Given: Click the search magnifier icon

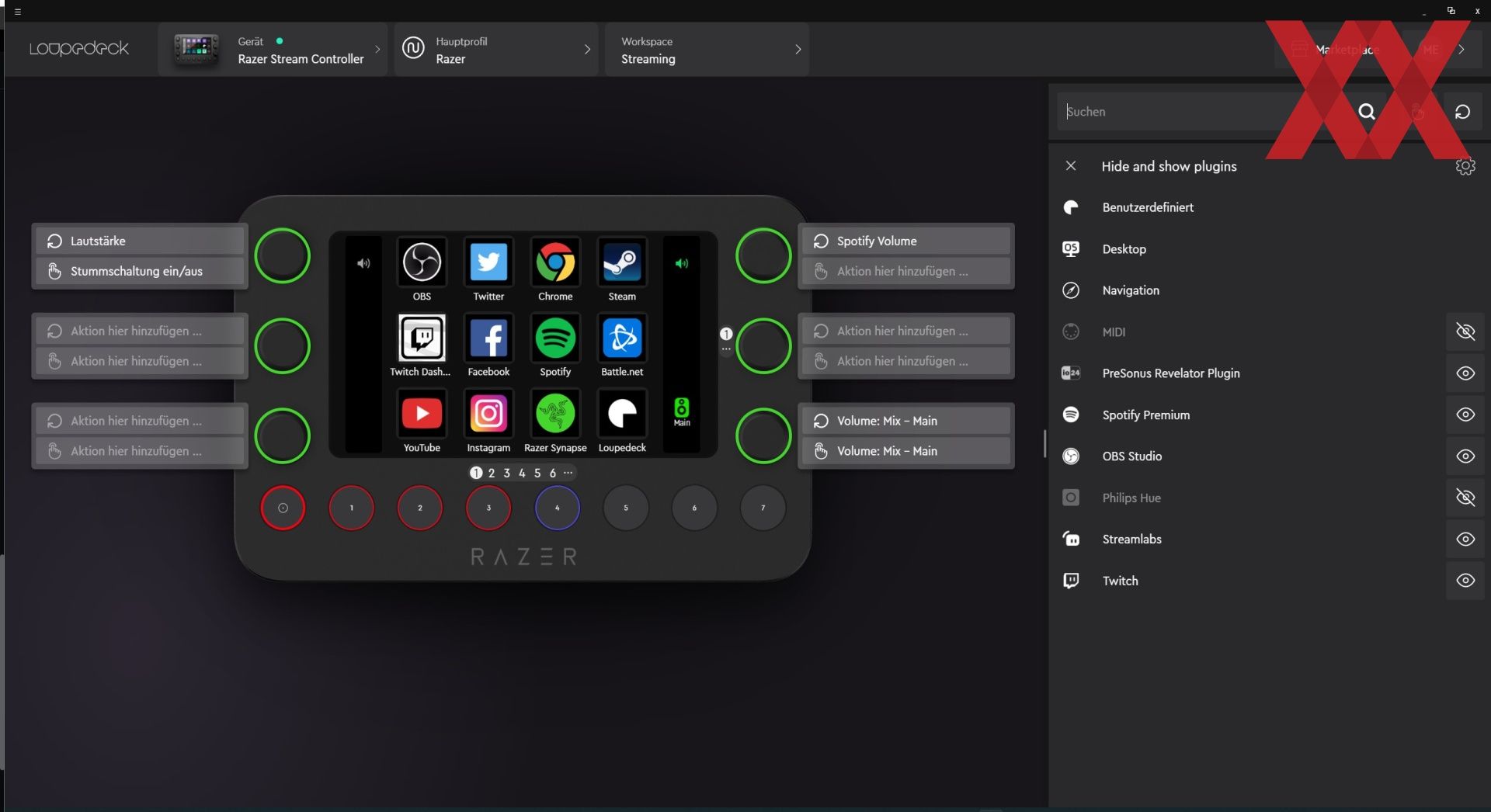Looking at the screenshot, I should [x=1367, y=112].
